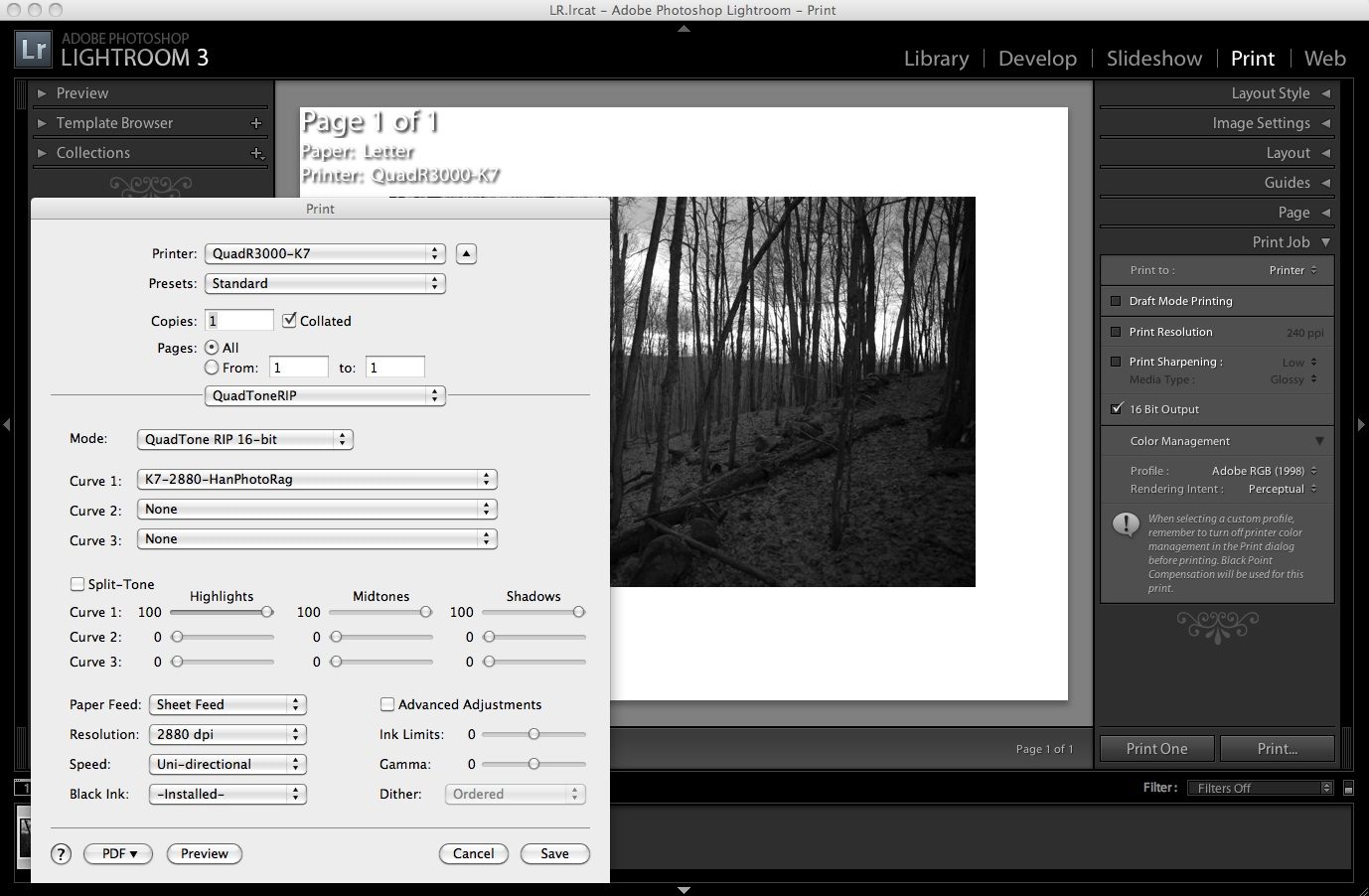Open Black Ink dropdown
The image size is (1369, 896).
[x=228, y=794]
